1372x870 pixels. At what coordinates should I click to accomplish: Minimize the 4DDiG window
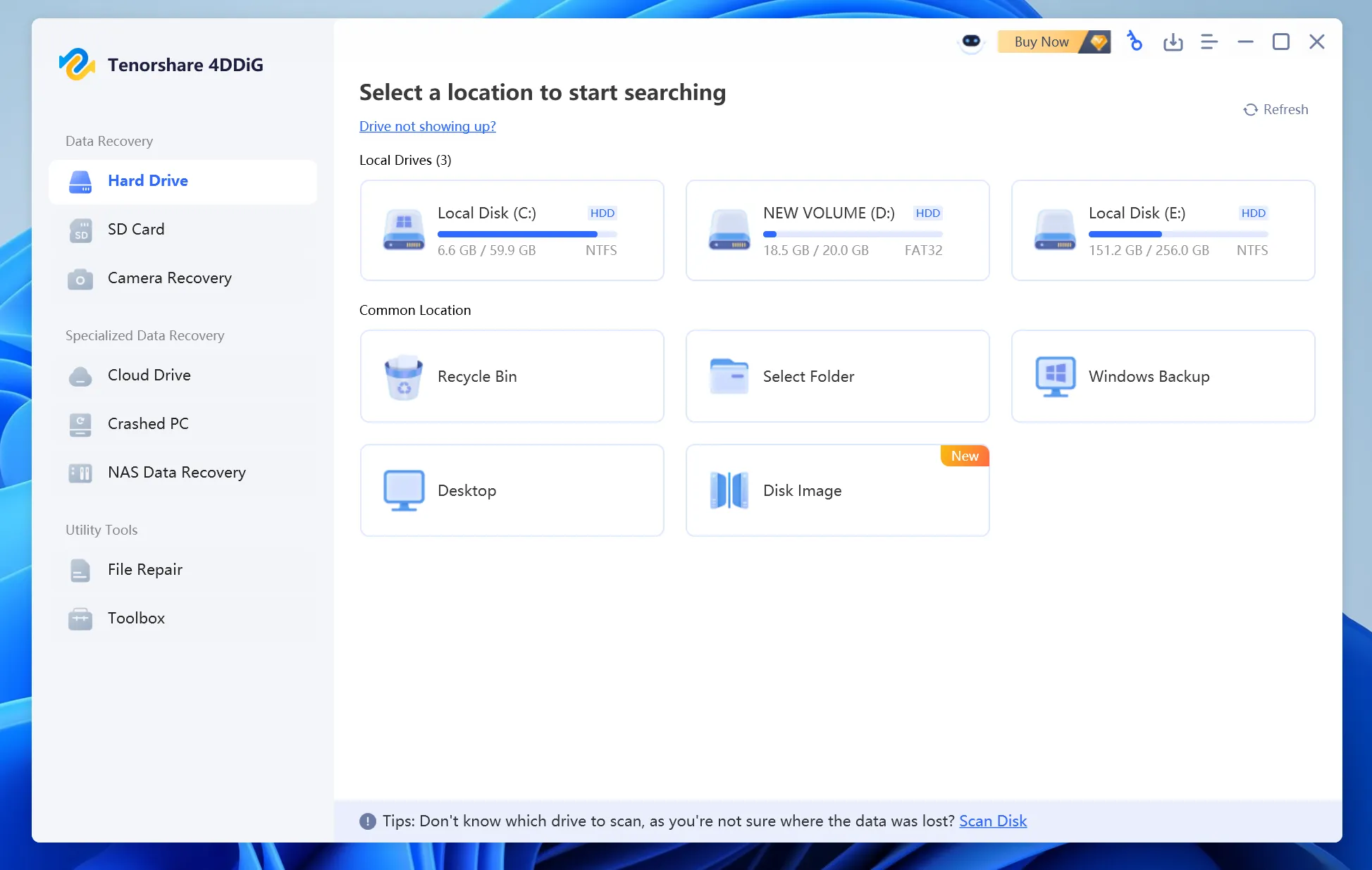click(x=1245, y=42)
